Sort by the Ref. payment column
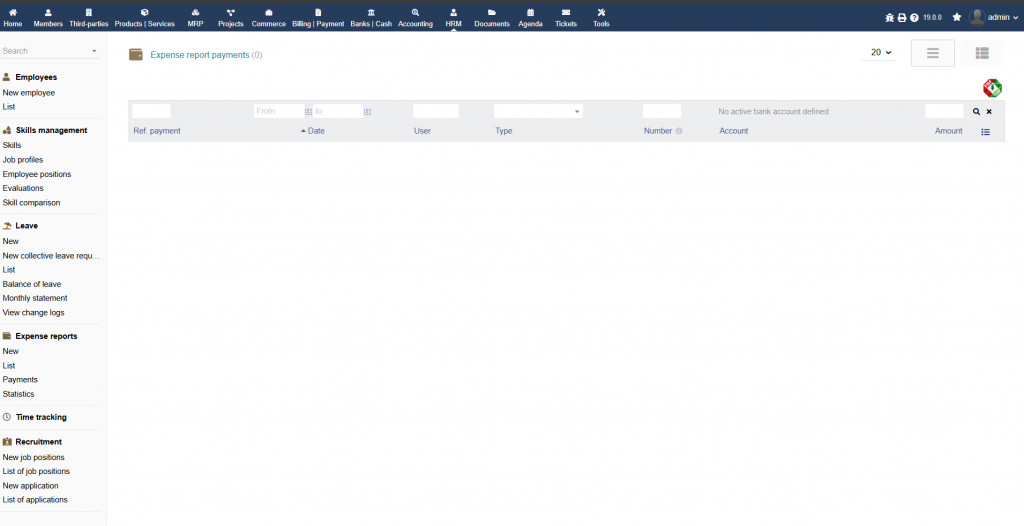The width and height of the screenshot is (1024, 526). 157,131
